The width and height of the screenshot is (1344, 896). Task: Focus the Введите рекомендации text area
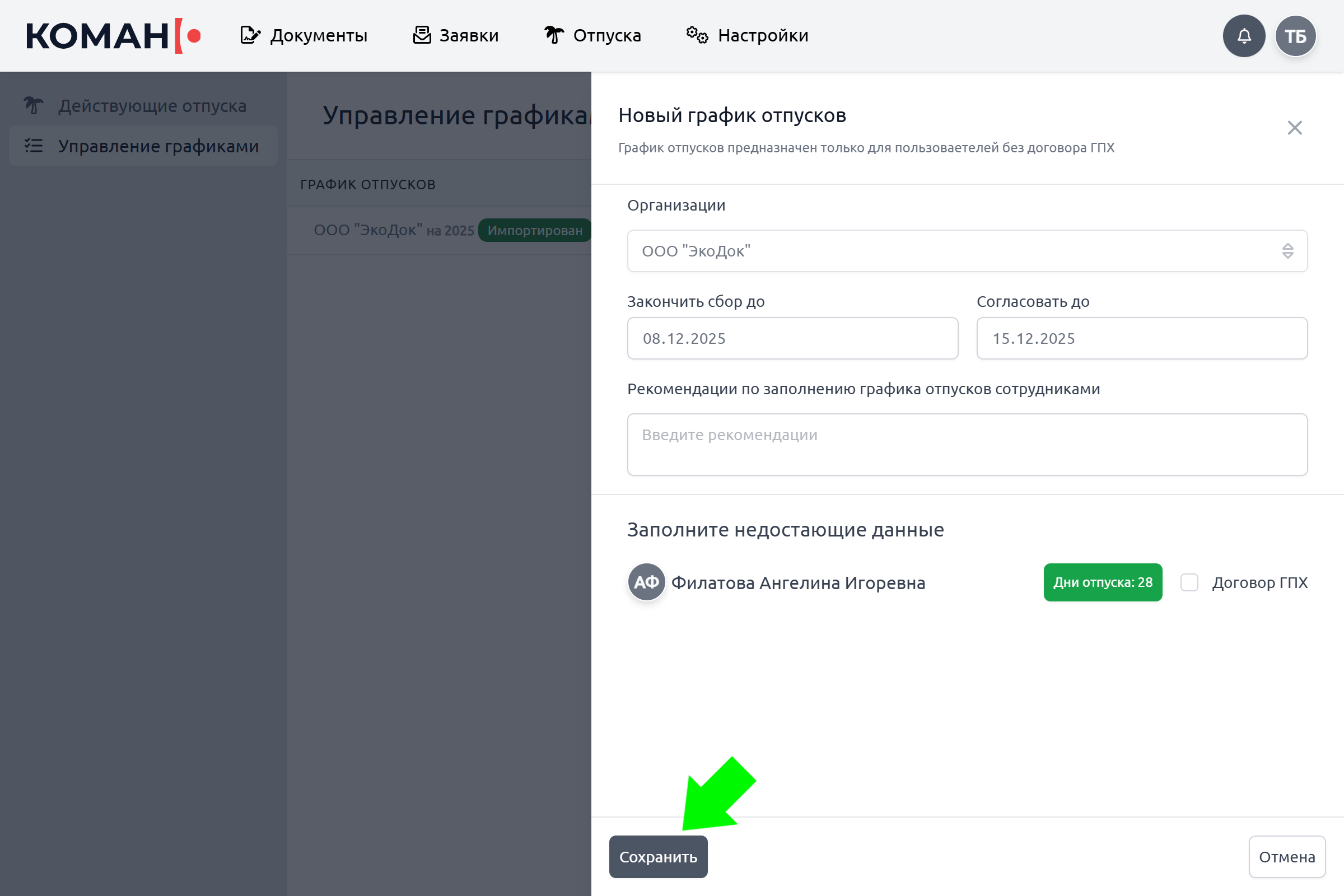coord(967,445)
